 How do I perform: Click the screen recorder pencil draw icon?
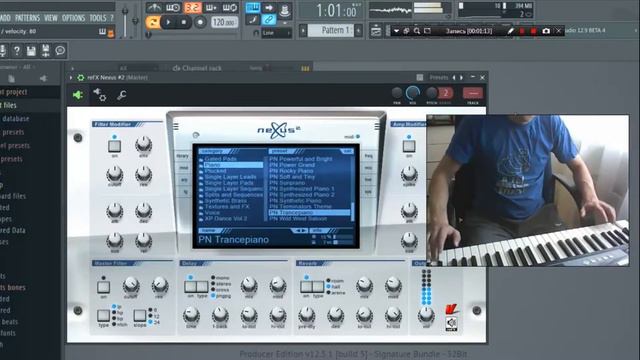point(510,31)
